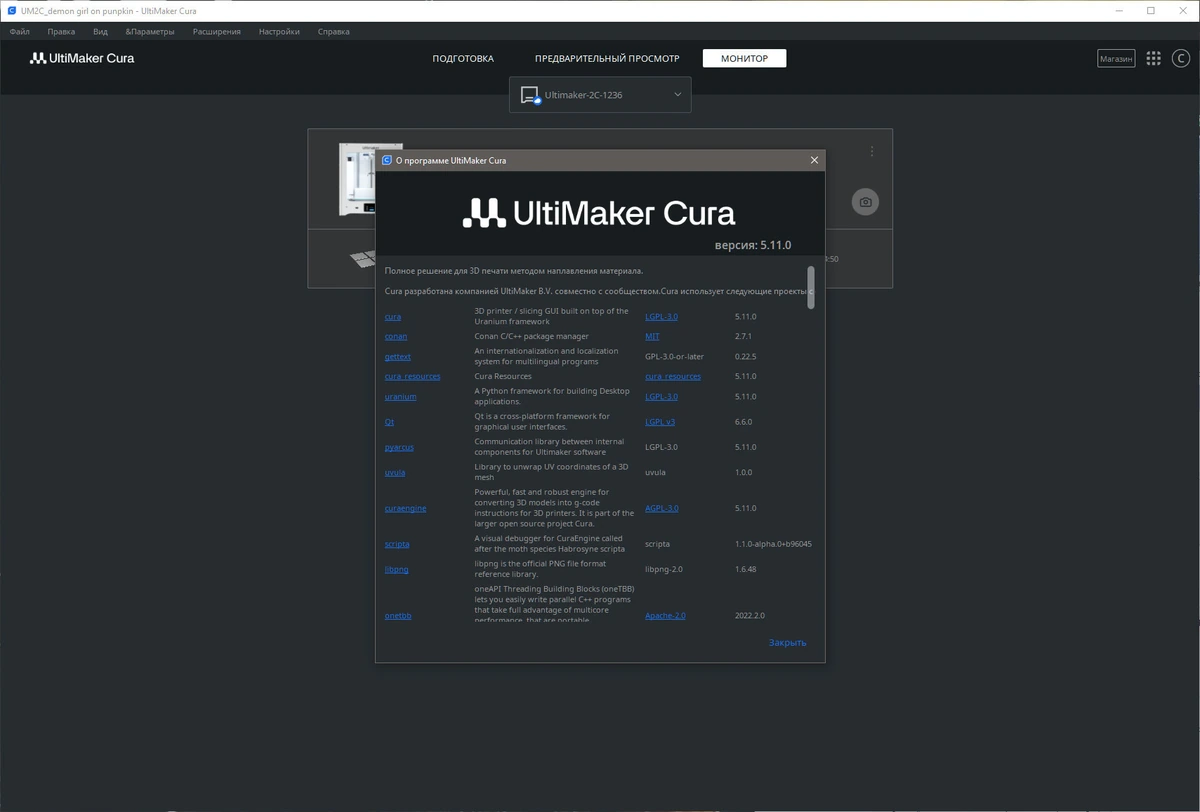Open the conan project link
The width and height of the screenshot is (1200, 812).
pyautogui.click(x=396, y=337)
